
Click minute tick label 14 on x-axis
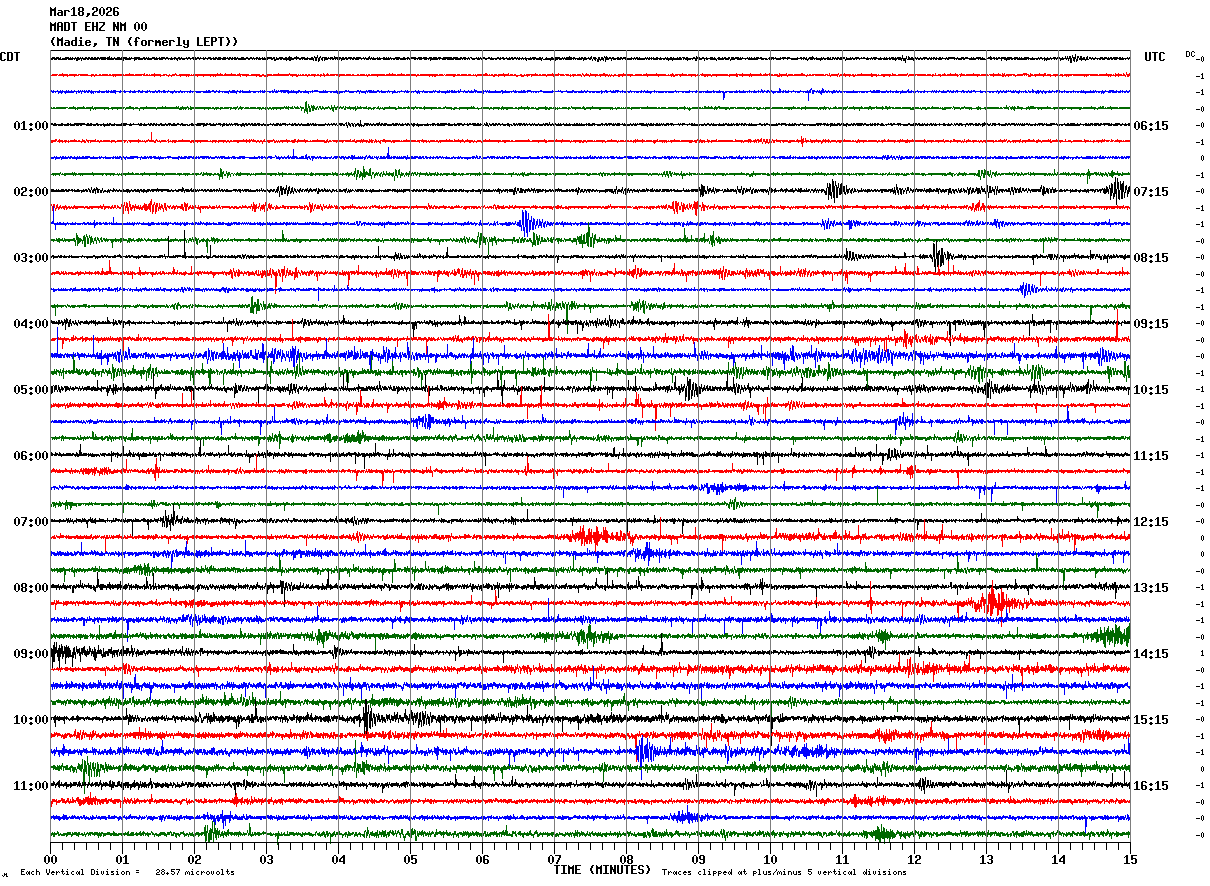[1058, 859]
